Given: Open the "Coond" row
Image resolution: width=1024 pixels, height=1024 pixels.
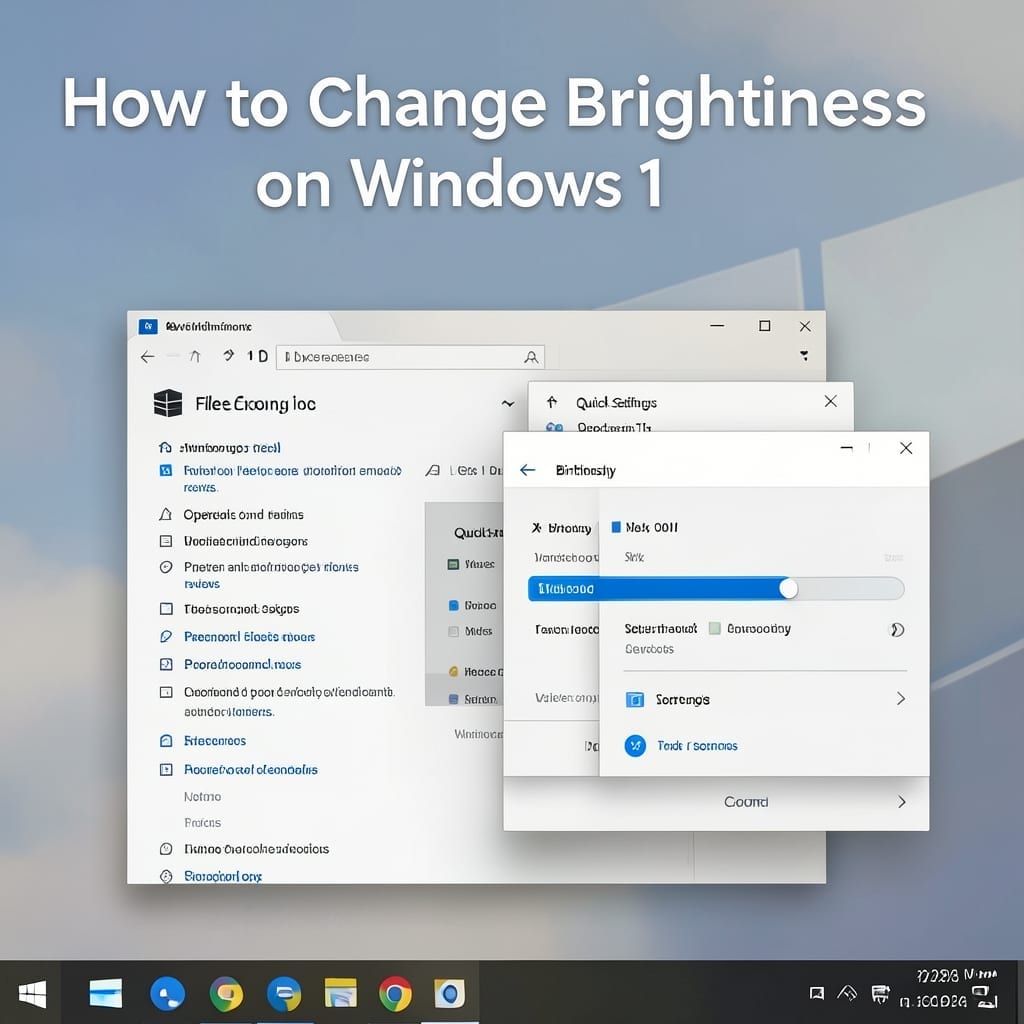Looking at the screenshot, I should point(716,802).
